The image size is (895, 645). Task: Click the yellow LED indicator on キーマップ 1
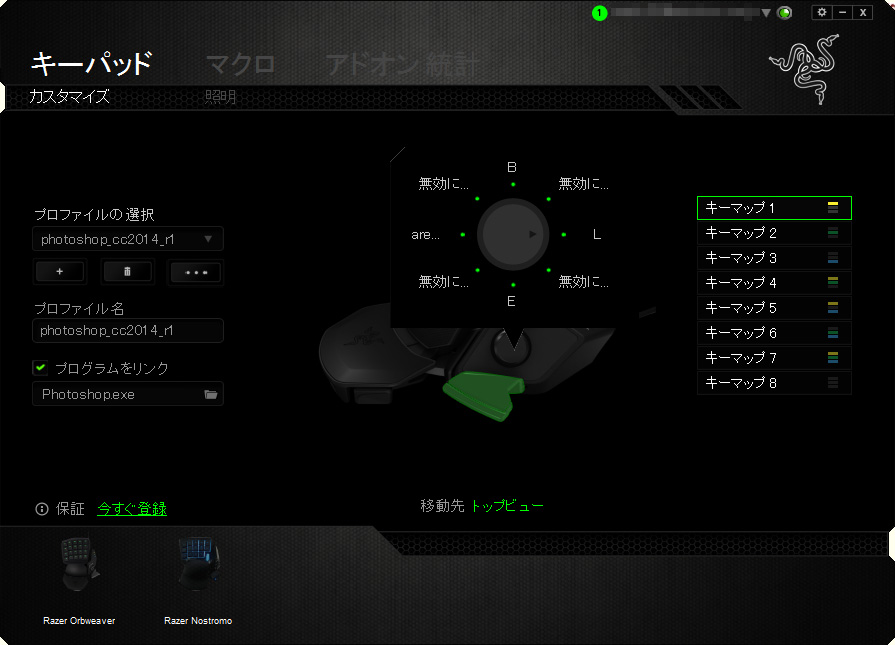coord(833,208)
